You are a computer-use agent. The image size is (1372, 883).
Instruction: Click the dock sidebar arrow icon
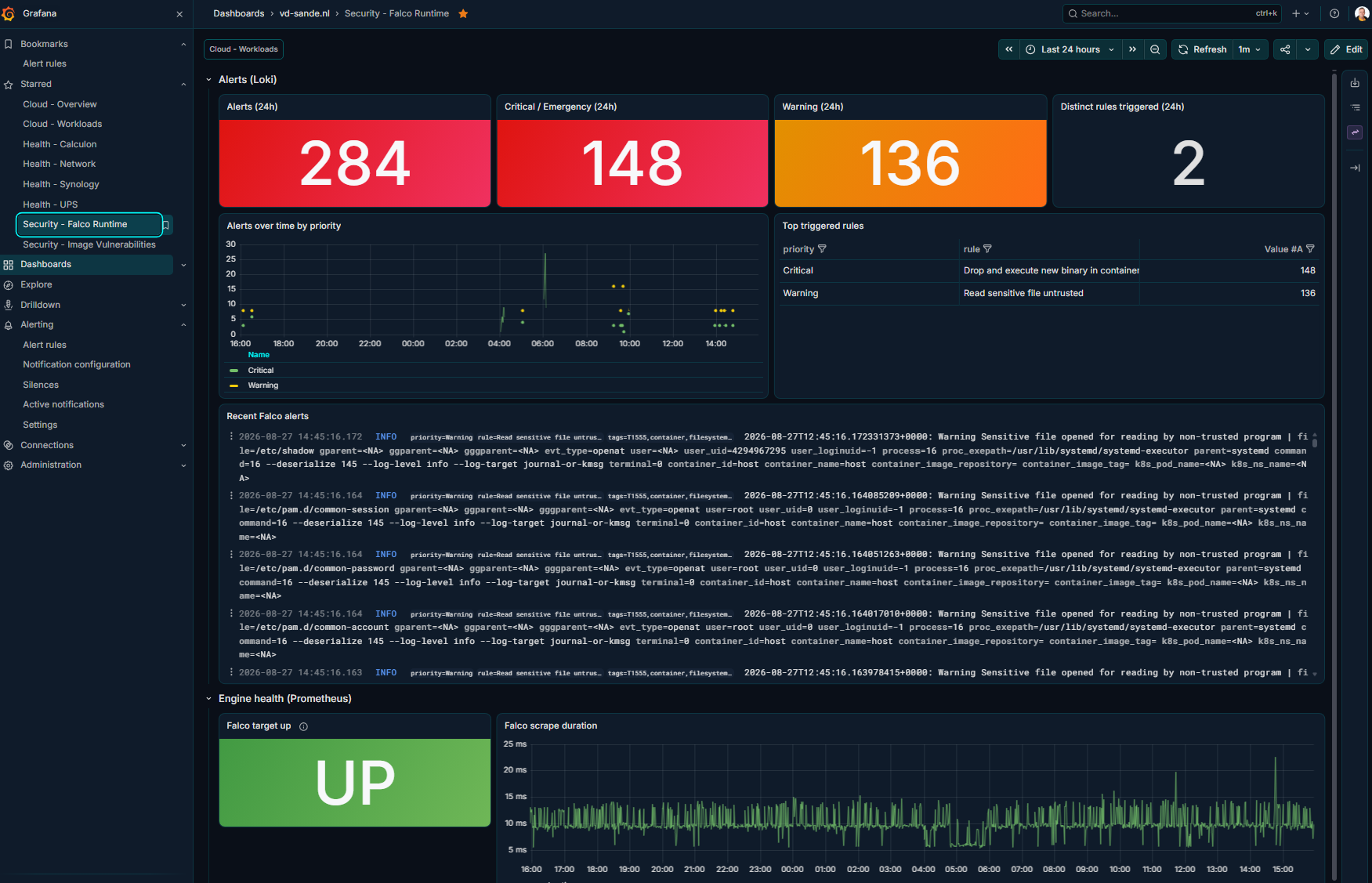[1355, 168]
